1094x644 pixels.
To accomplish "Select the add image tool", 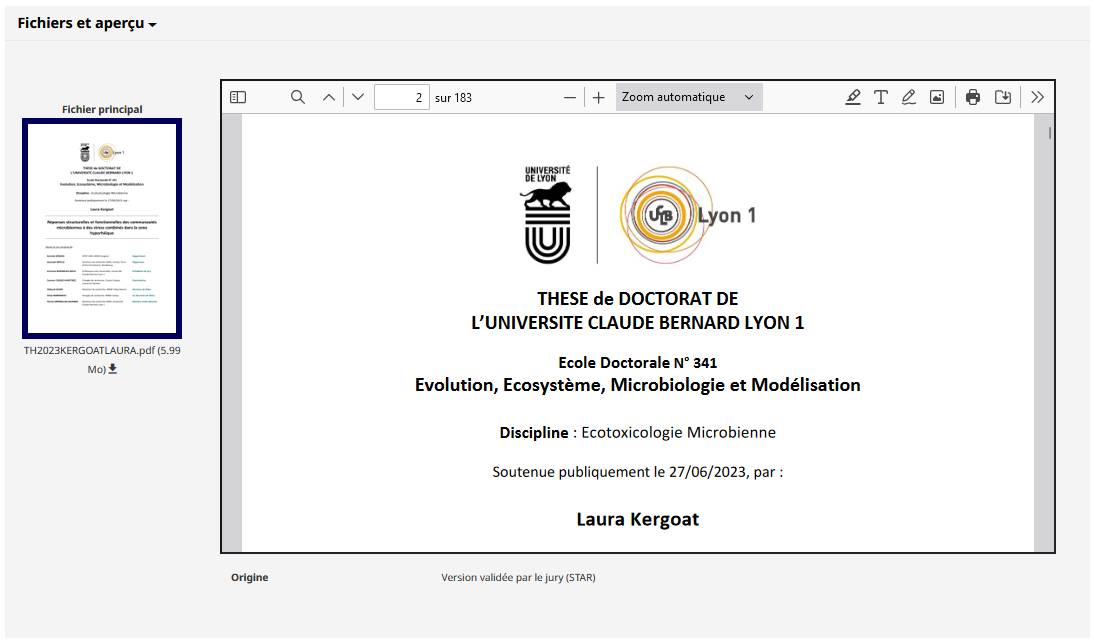I will 937,97.
